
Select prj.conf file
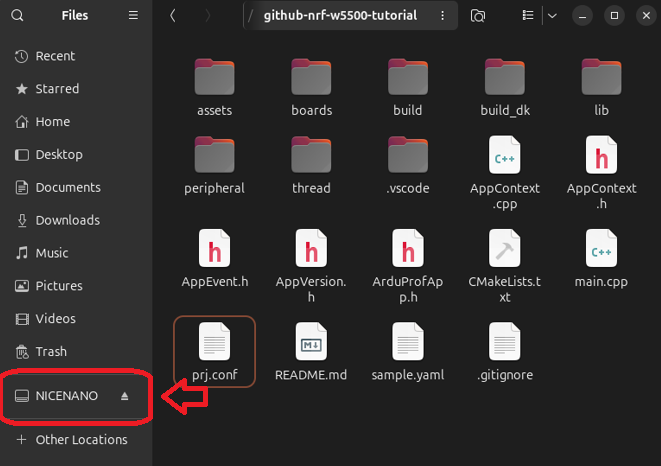(215, 351)
